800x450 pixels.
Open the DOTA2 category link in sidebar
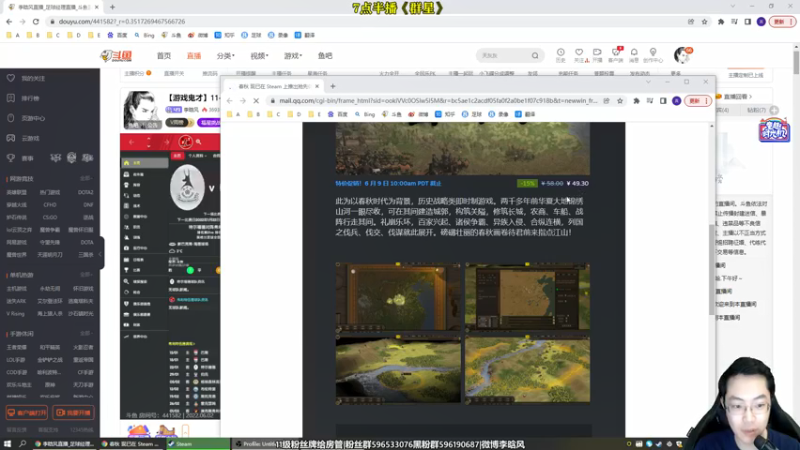coord(85,192)
